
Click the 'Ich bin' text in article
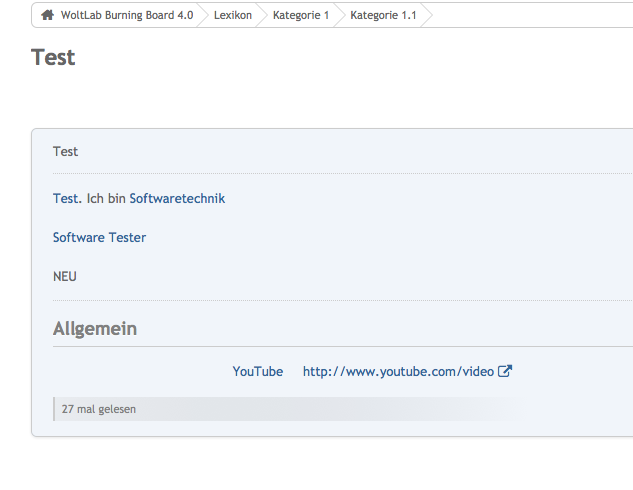[x=106, y=198]
